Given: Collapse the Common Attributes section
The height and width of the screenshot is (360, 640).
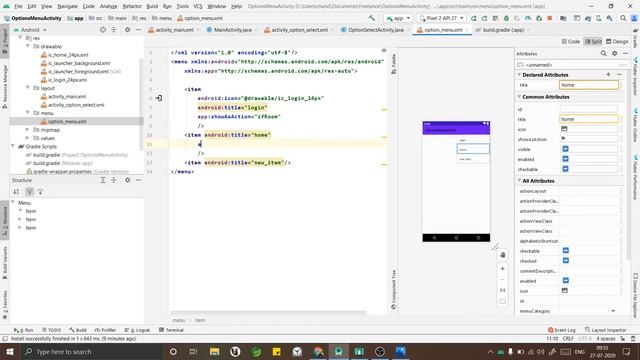Looking at the screenshot, I should pyautogui.click(x=519, y=97).
